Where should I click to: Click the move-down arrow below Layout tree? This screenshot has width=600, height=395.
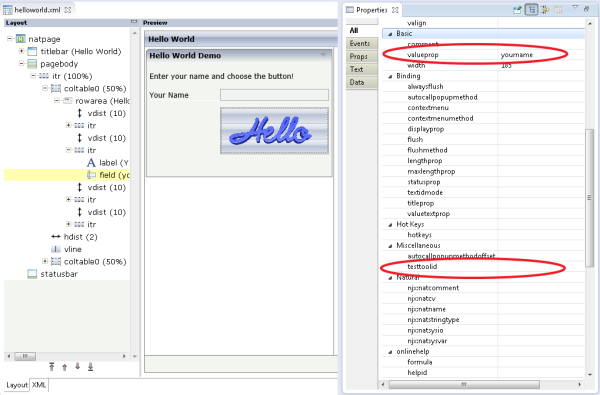tap(77, 367)
